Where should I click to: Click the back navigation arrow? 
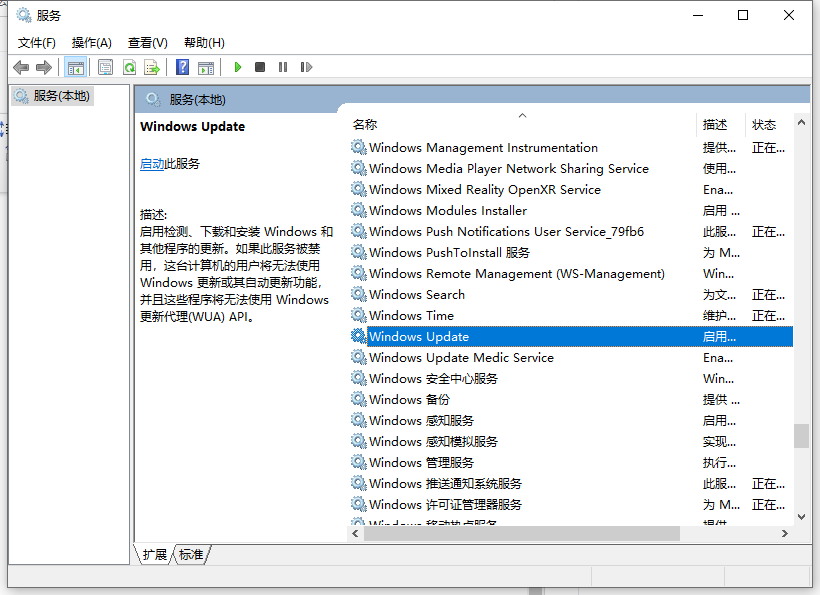pyautogui.click(x=21, y=66)
